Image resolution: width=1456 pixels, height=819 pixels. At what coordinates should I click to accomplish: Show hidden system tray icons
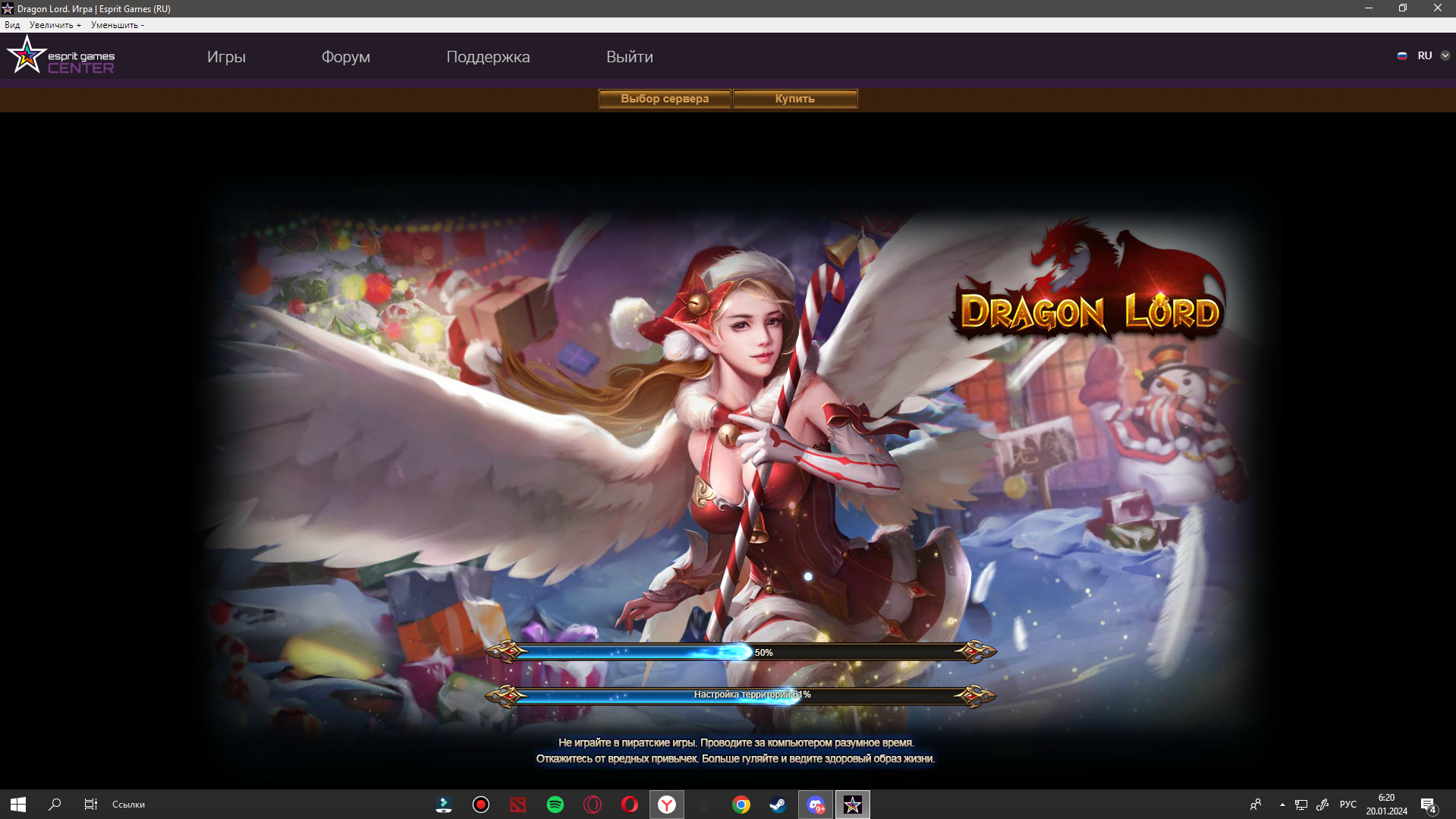point(1282,805)
